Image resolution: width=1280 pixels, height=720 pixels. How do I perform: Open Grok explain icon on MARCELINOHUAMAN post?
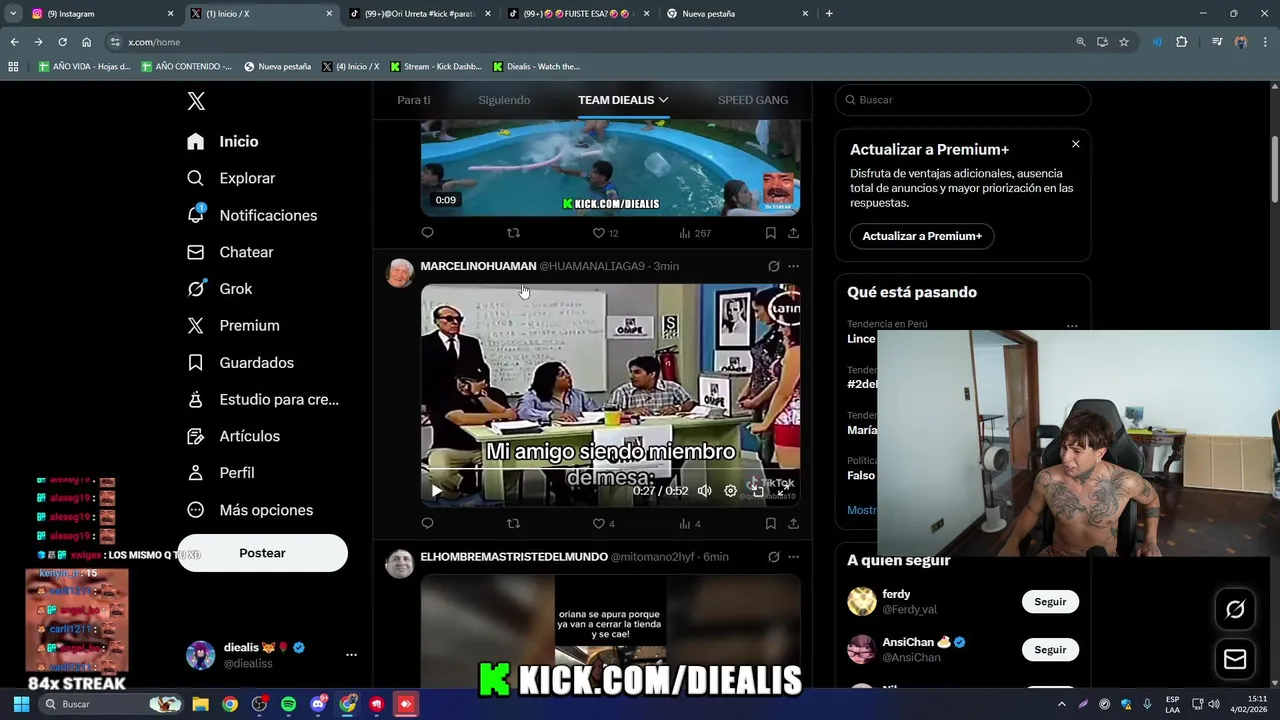(x=773, y=266)
